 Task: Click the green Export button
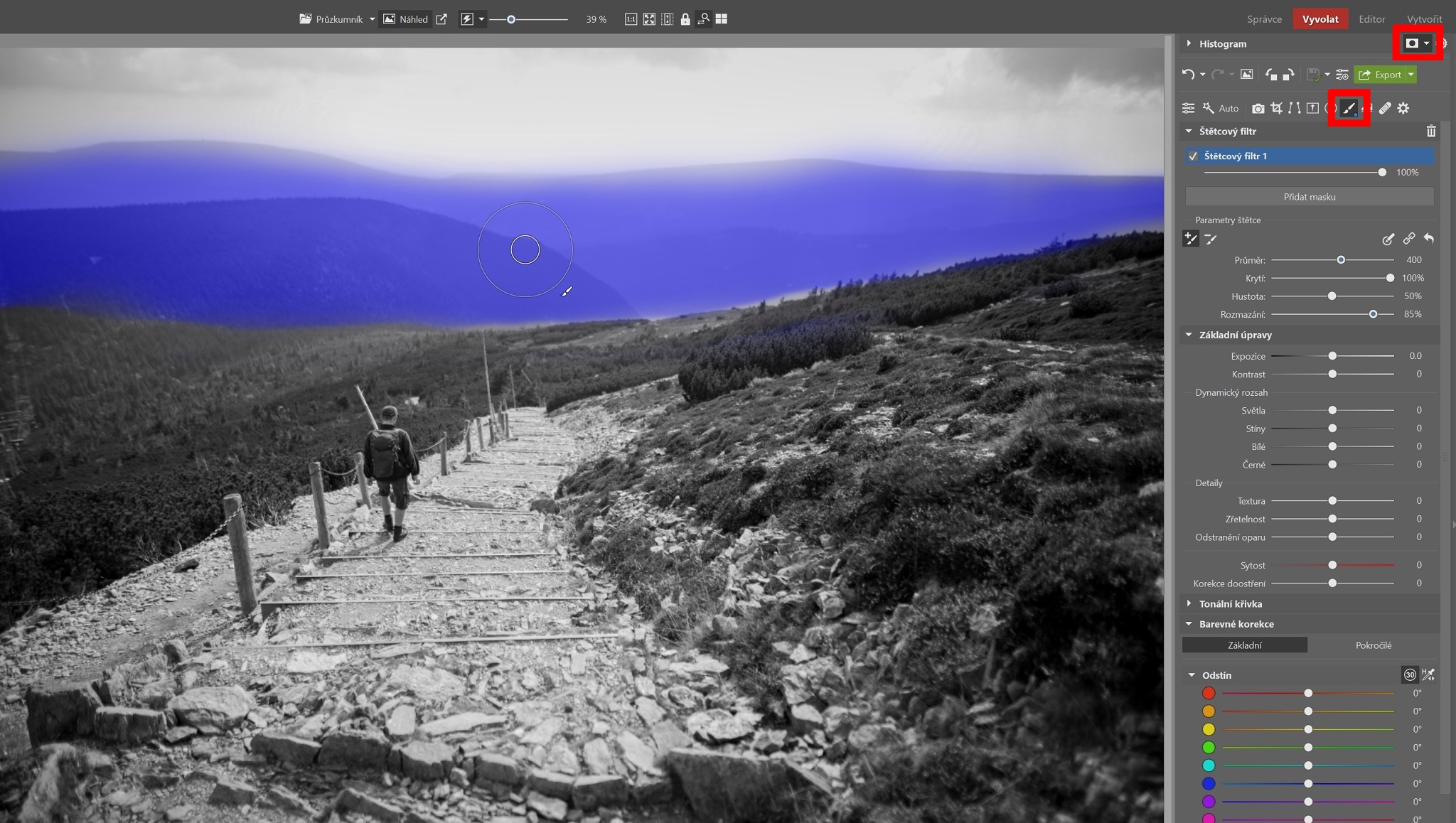pos(1380,74)
